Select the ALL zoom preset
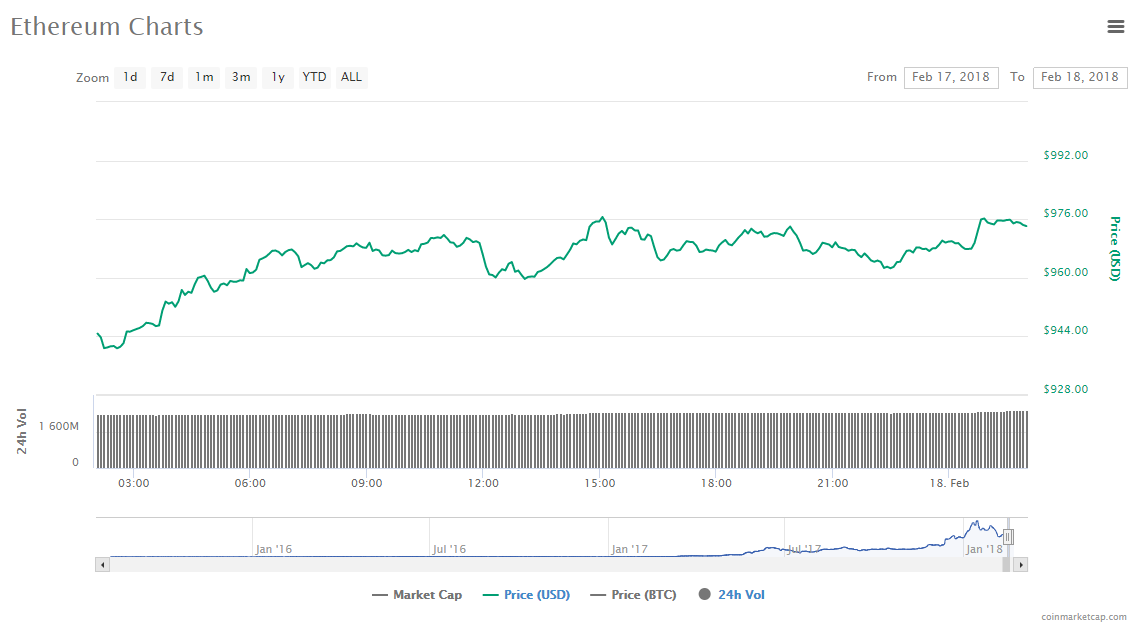The image size is (1135, 623). (x=351, y=77)
